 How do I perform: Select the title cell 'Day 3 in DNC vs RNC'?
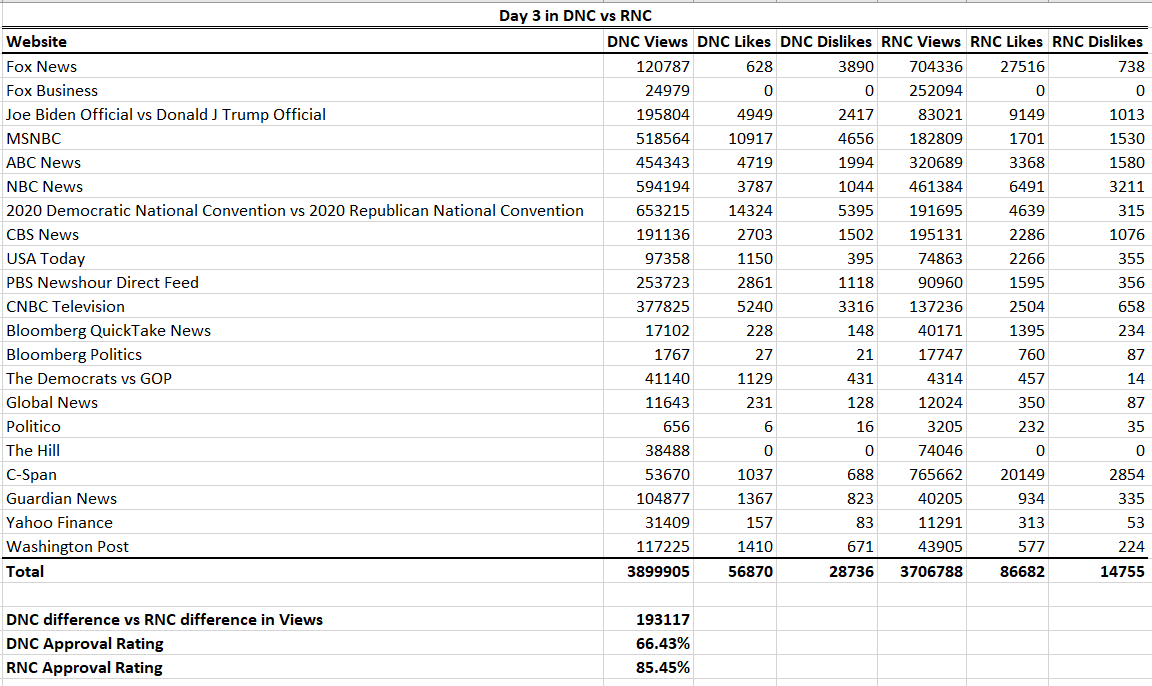(x=575, y=15)
